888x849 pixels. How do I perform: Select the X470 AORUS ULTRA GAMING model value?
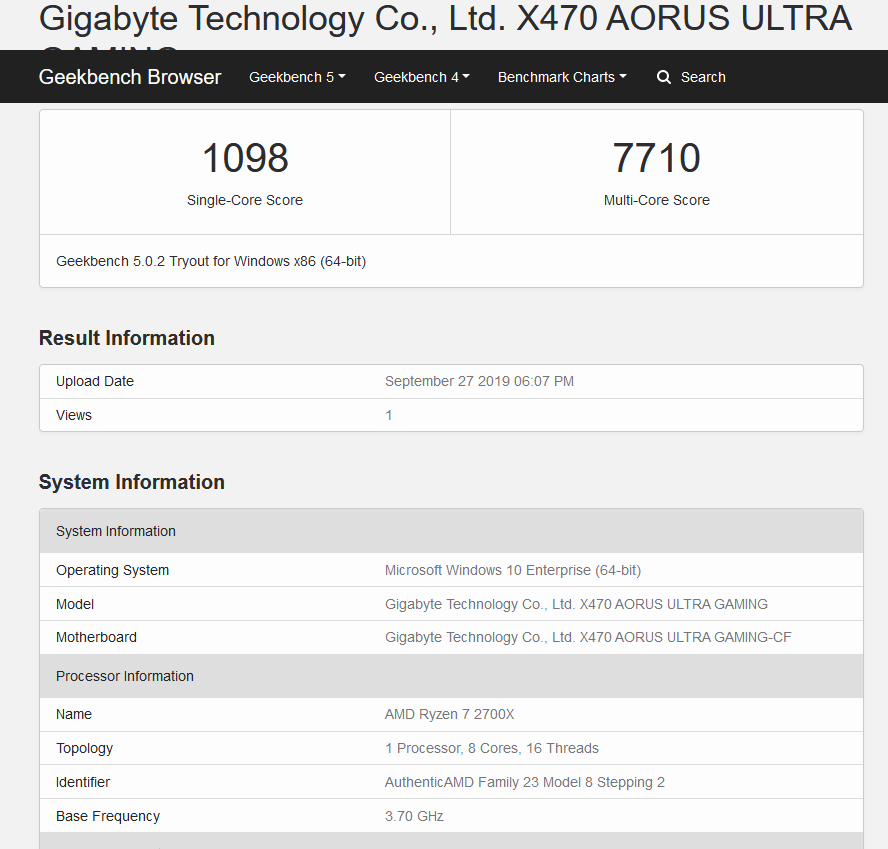577,604
